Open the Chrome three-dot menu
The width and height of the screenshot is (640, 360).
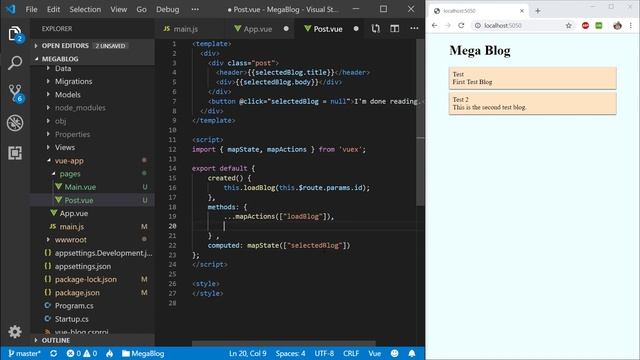pos(631,26)
